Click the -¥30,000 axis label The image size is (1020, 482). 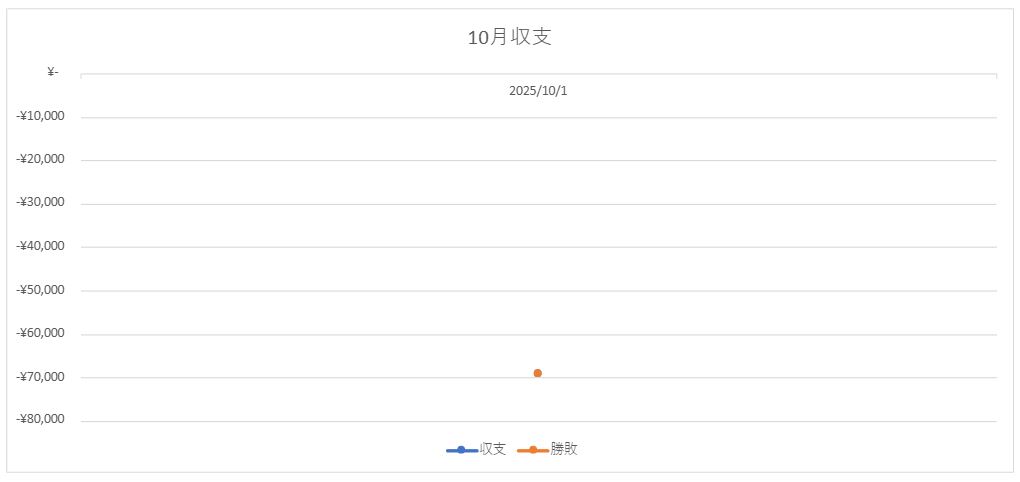41,202
